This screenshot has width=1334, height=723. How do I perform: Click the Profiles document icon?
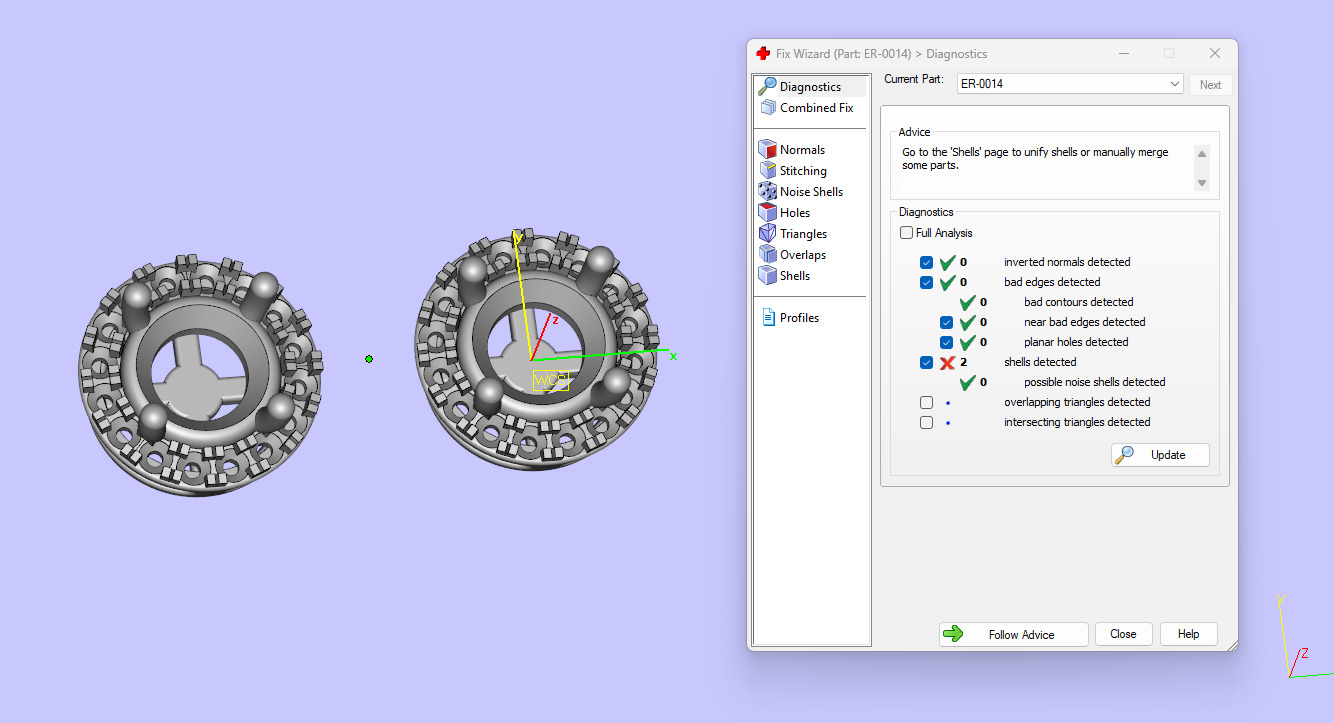coord(768,317)
